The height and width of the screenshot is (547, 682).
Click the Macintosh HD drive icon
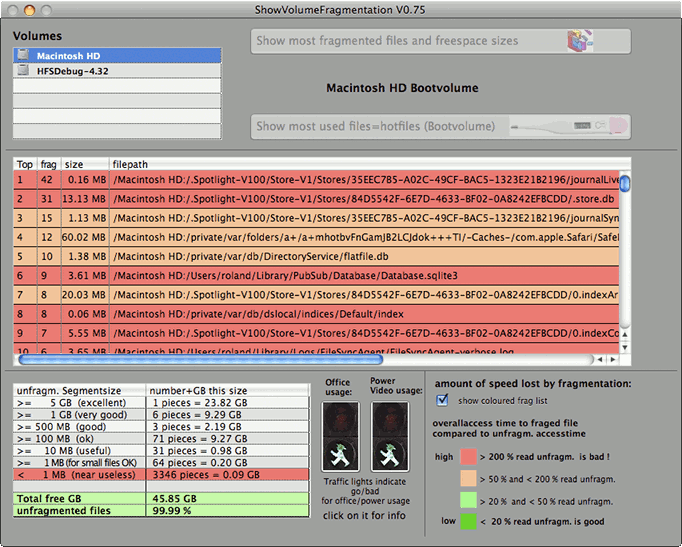(23, 55)
